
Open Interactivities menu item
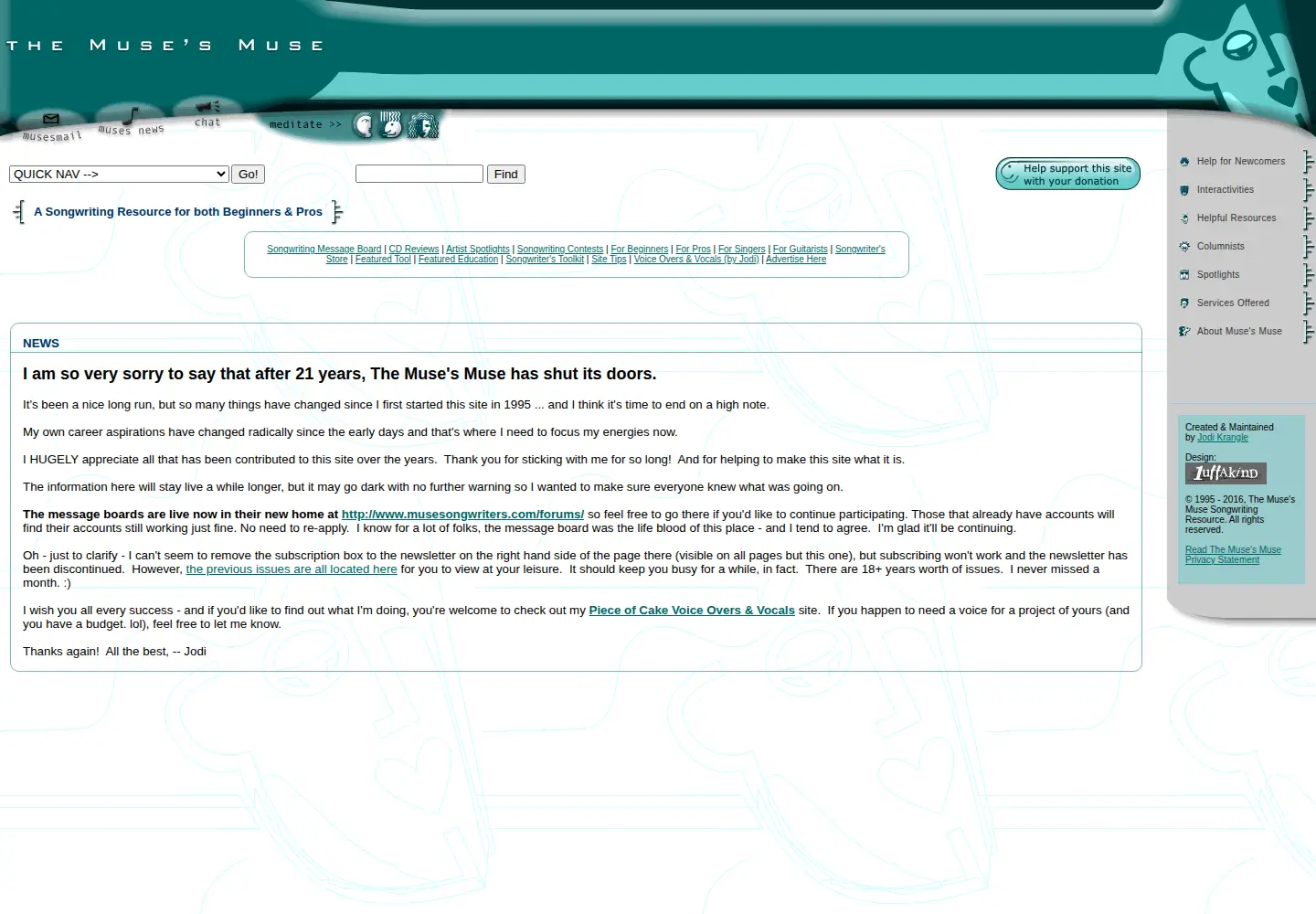click(1226, 190)
